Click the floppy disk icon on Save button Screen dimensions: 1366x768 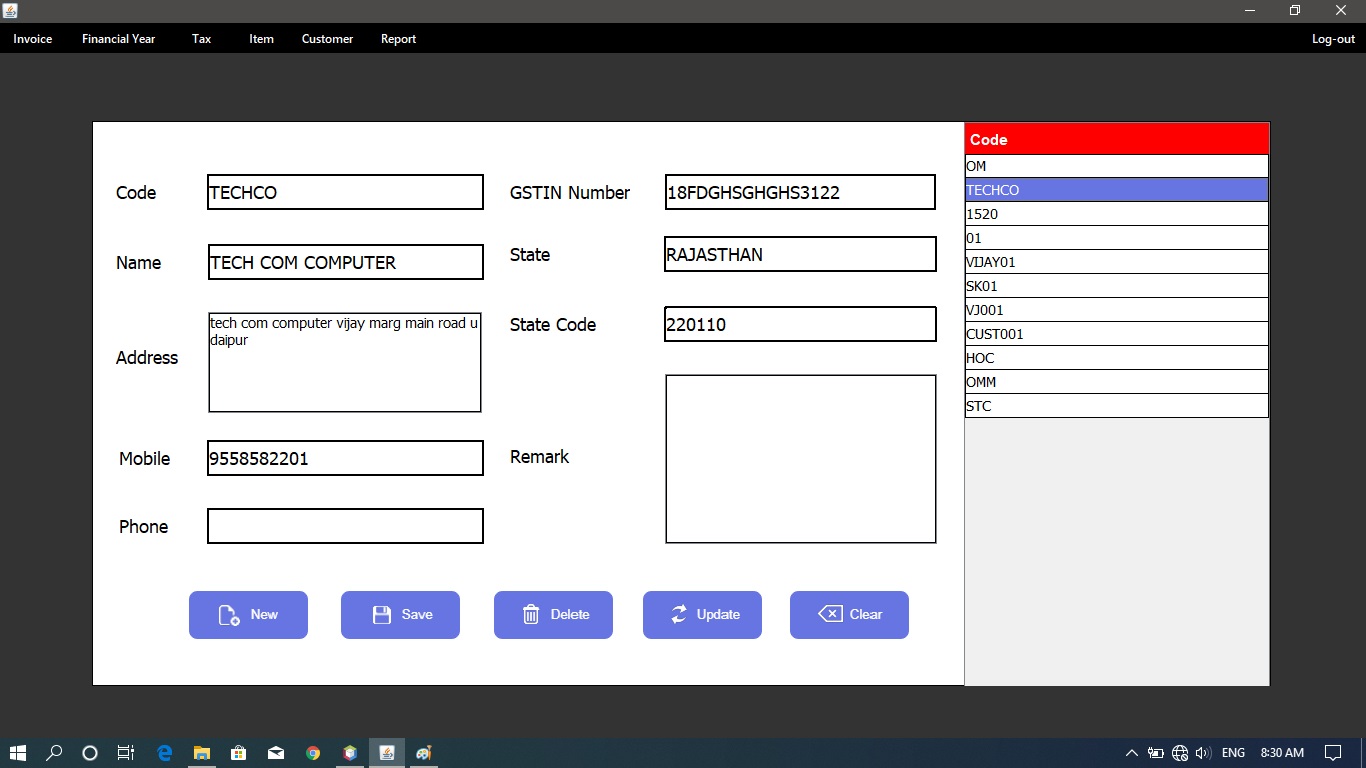382,614
